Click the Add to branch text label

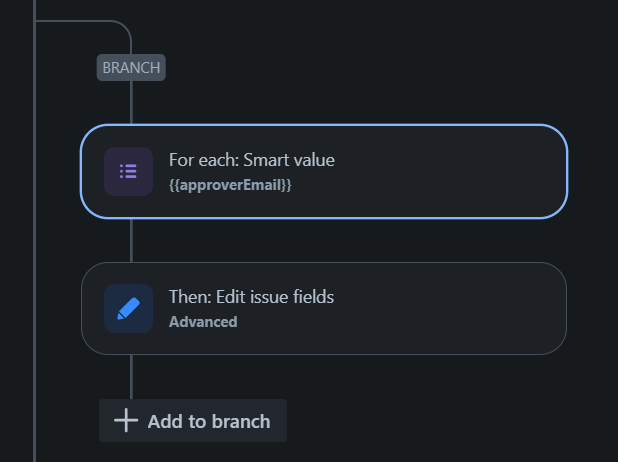[x=209, y=421]
